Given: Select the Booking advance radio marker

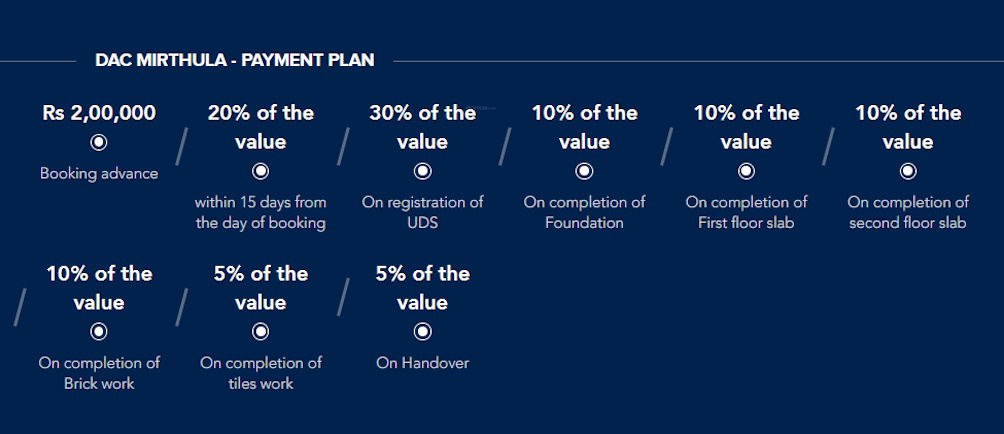Looking at the screenshot, I should tap(99, 142).
